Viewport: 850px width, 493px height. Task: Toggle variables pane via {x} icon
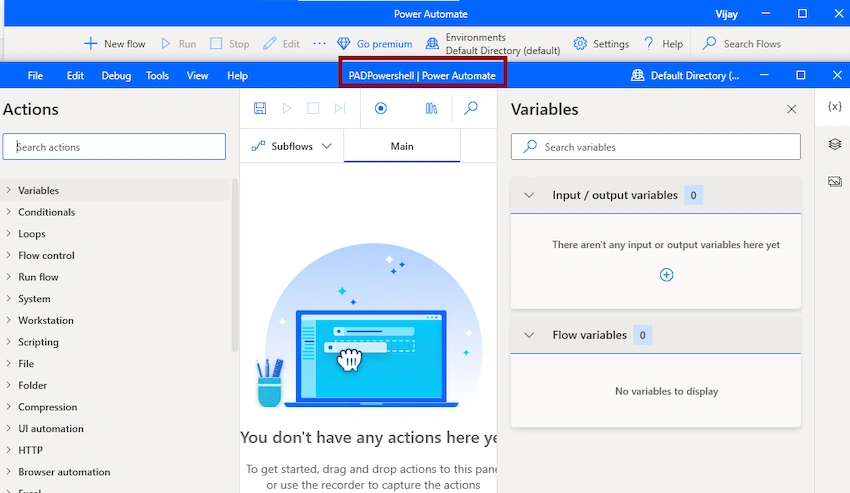pyautogui.click(x=834, y=106)
